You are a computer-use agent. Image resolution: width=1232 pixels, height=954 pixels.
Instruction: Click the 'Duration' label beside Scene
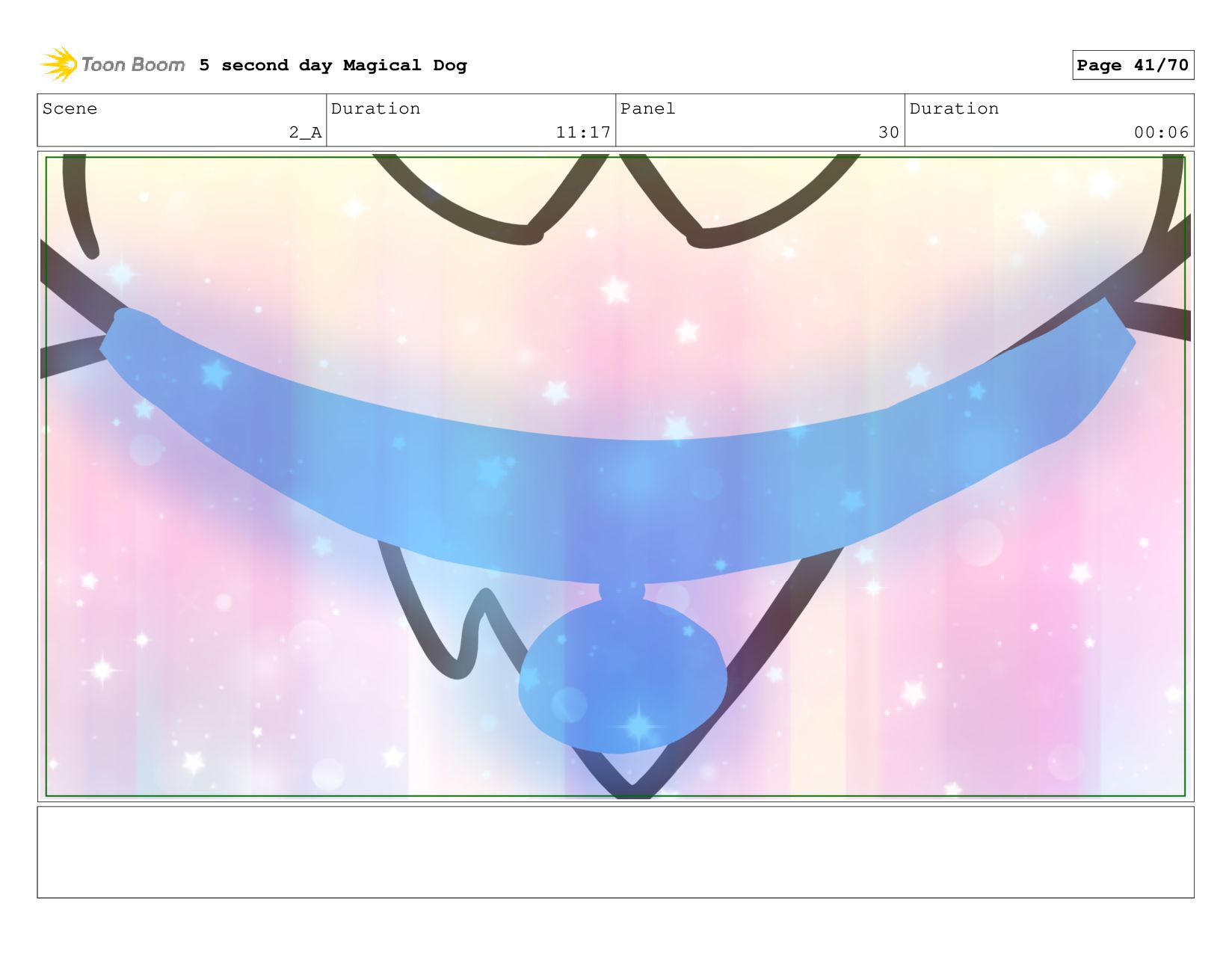(x=375, y=108)
